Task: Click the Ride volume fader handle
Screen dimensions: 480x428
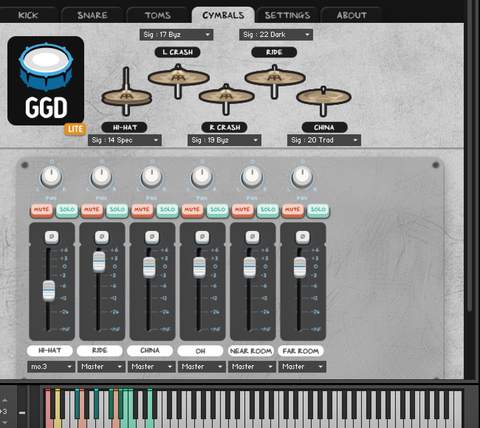Action: (99, 262)
